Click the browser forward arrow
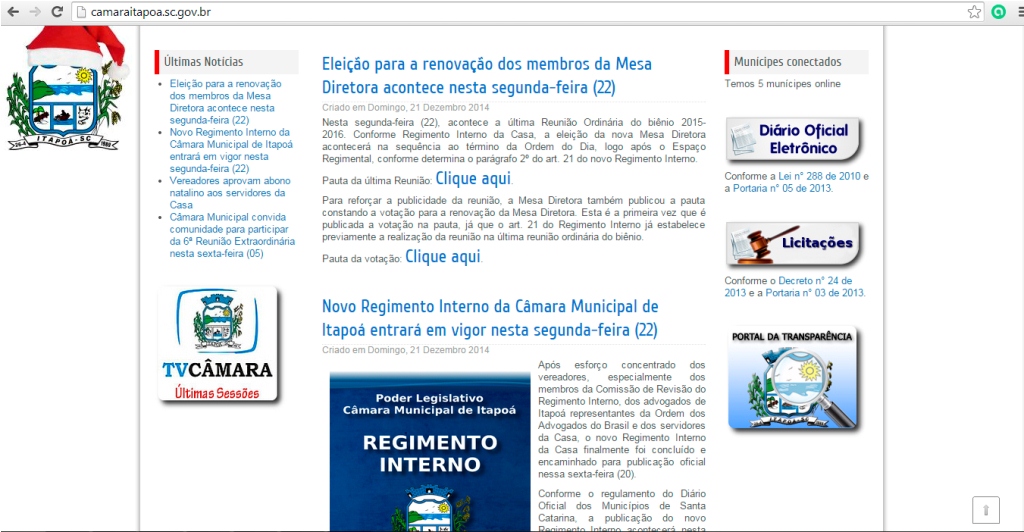The image size is (1024, 532). click(35, 12)
